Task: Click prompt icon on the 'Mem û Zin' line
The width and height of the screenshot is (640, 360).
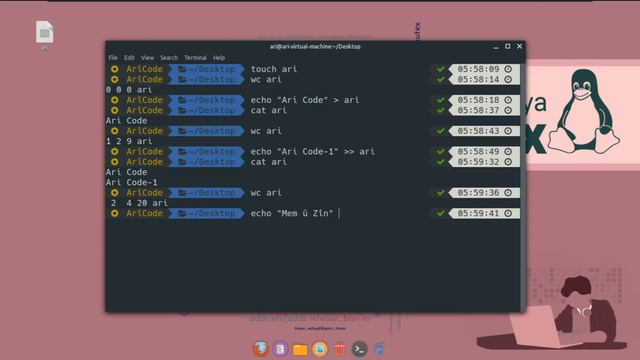Action: click(x=115, y=213)
